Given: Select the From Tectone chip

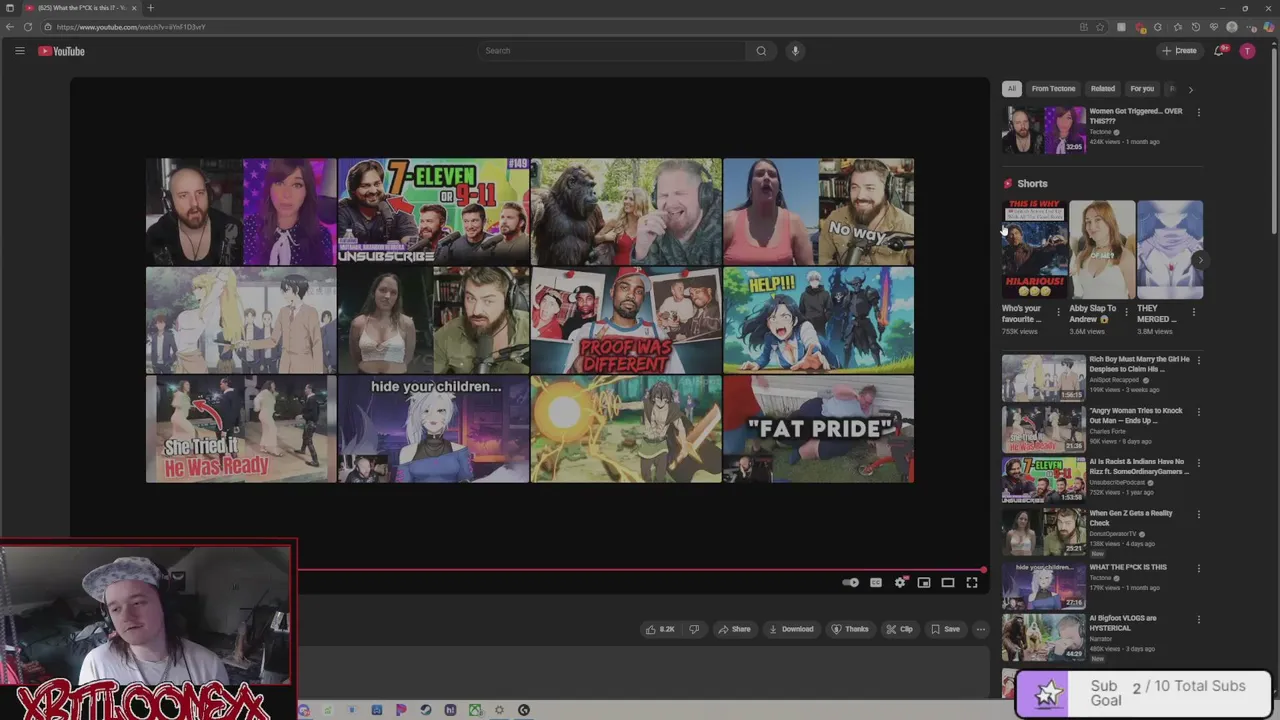Looking at the screenshot, I should (x=1053, y=88).
